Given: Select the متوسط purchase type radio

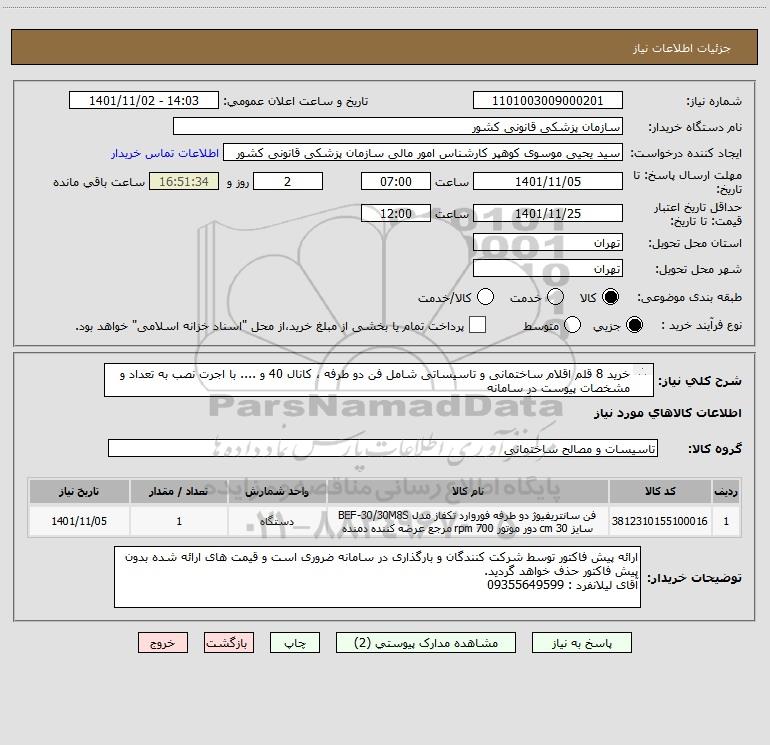Looking at the screenshot, I should pyautogui.click(x=572, y=325).
